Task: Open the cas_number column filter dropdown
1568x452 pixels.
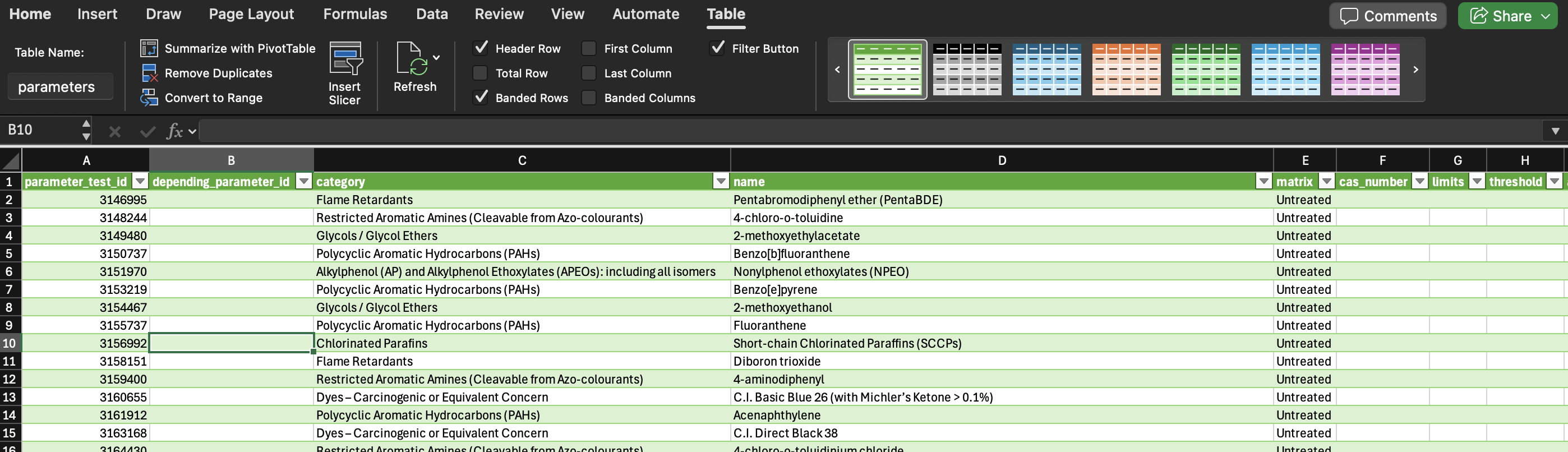Action: (1420, 181)
